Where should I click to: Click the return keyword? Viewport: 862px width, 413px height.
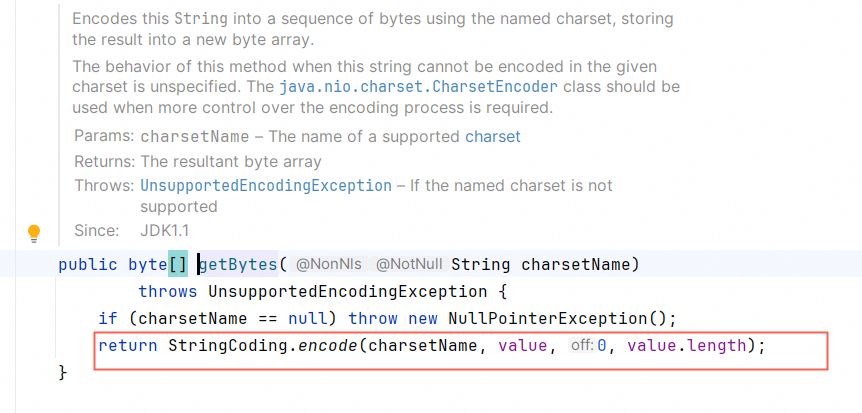click(128, 346)
